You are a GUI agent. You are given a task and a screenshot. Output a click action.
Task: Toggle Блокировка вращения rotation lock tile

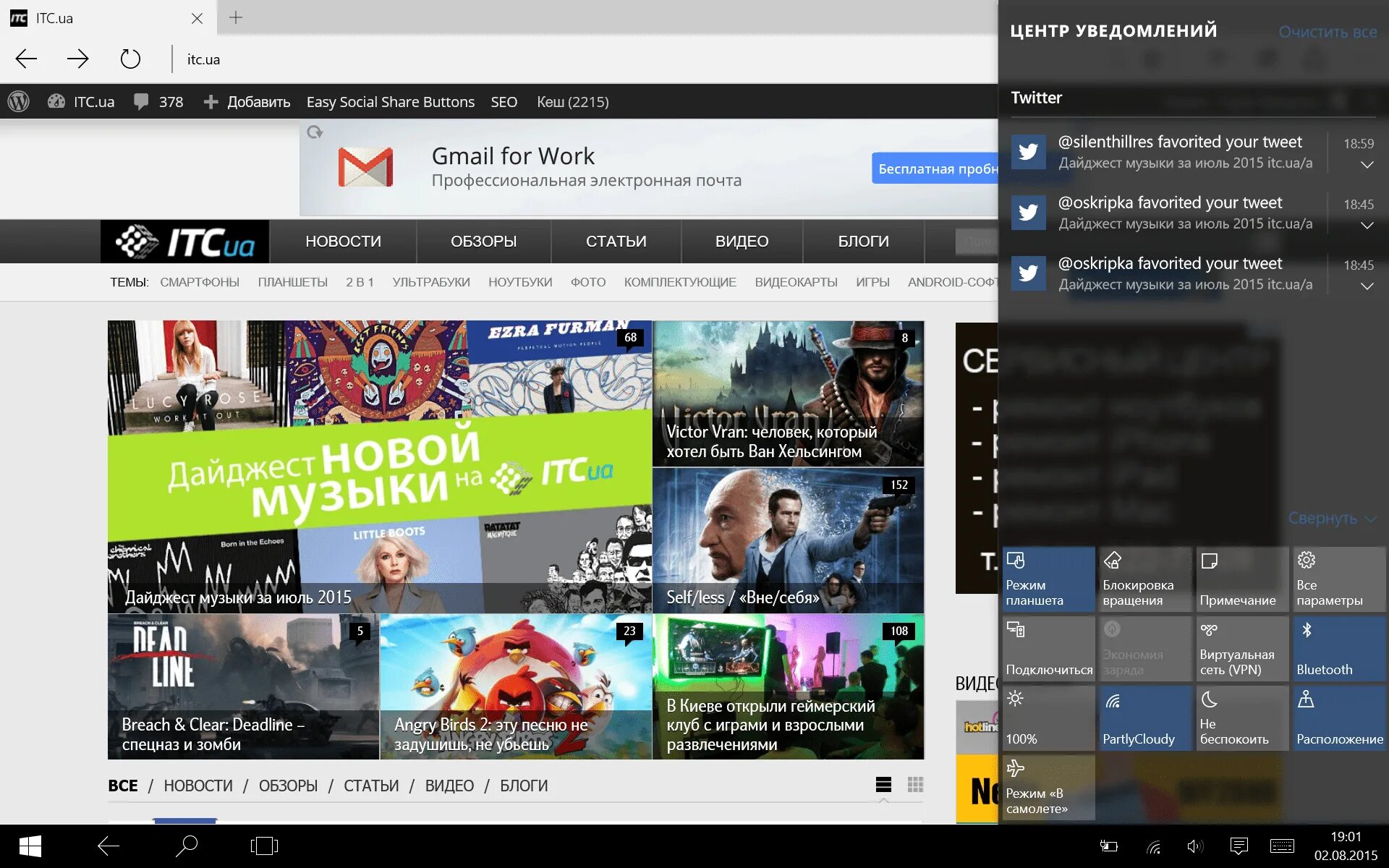pyautogui.click(x=1145, y=579)
